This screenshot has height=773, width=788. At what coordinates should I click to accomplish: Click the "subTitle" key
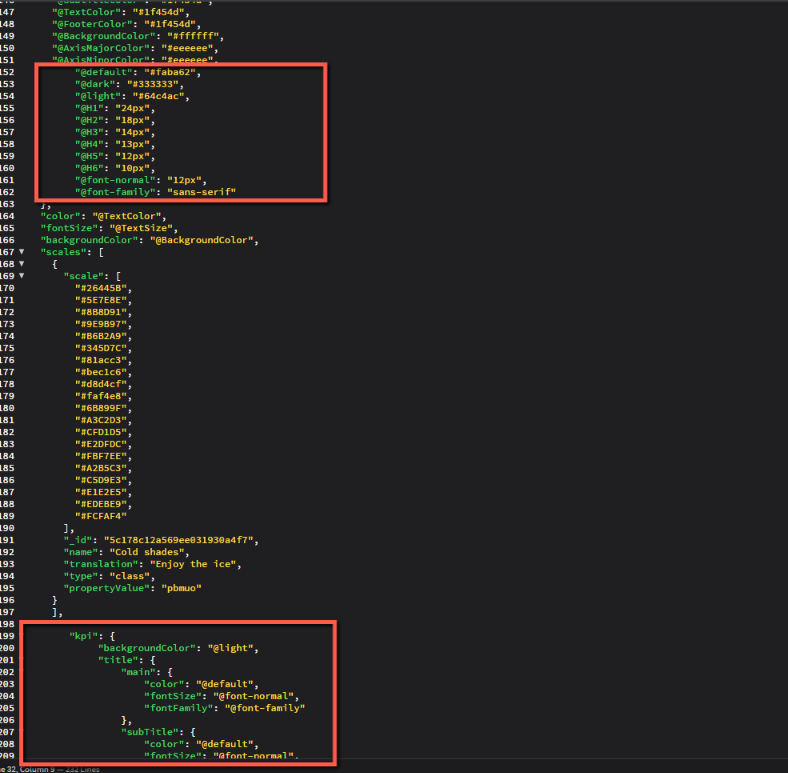(x=146, y=732)
